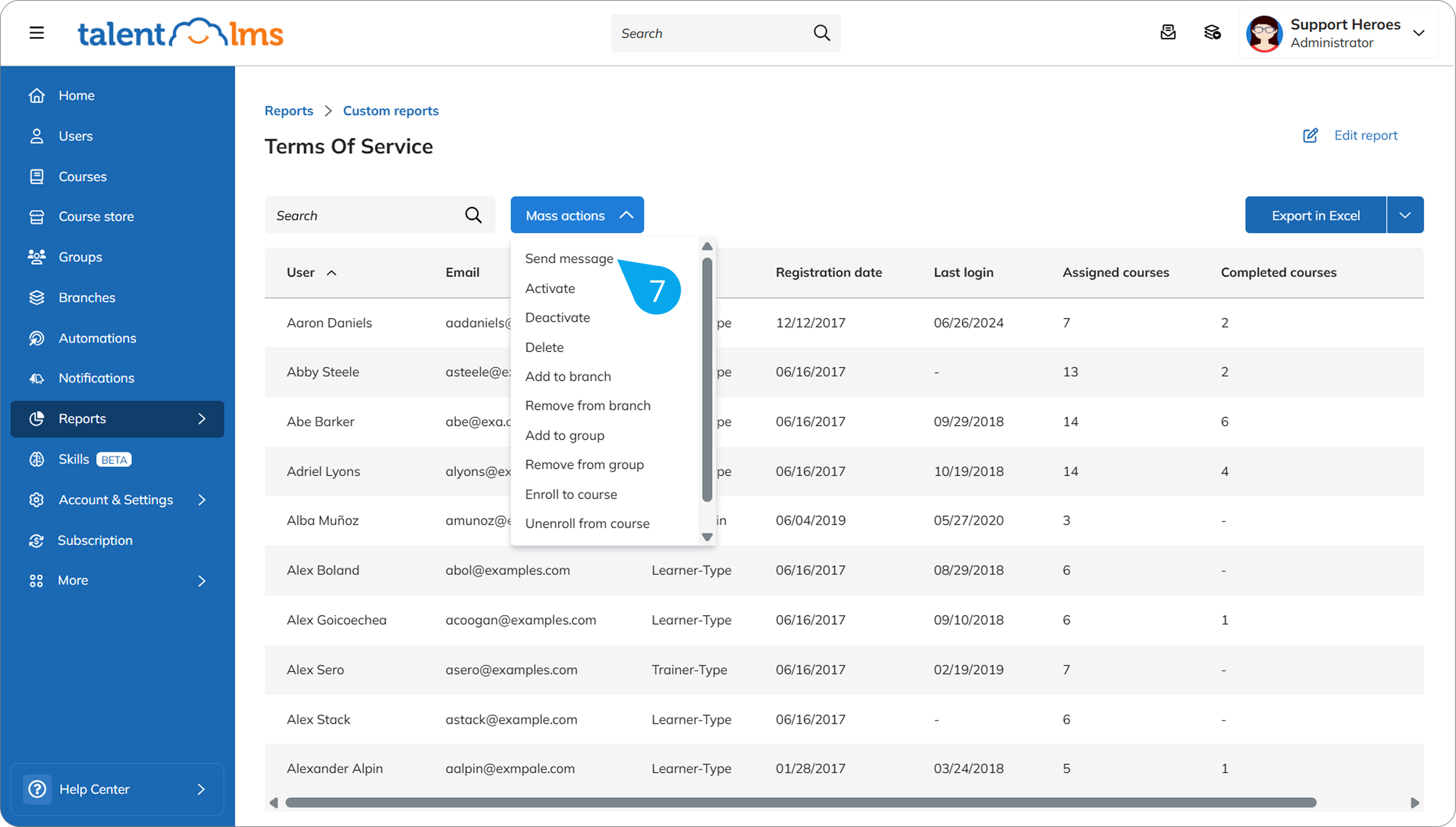This screenshot has height=827, width=1456.
Task: Open the messages inbox icon
Action: pyautogui.click(x=1168, y=32)
